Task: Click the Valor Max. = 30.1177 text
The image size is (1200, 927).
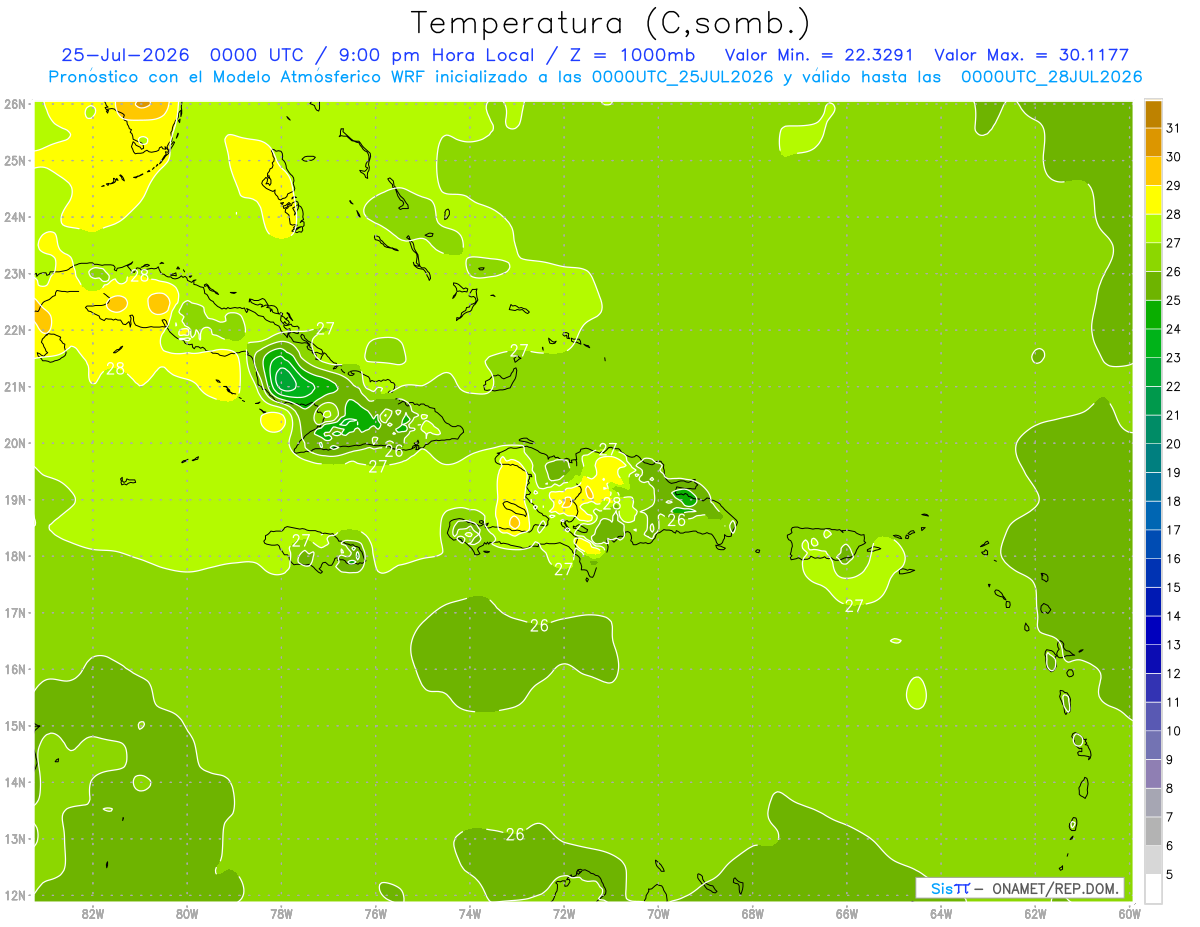Action: coord(1031,55)
